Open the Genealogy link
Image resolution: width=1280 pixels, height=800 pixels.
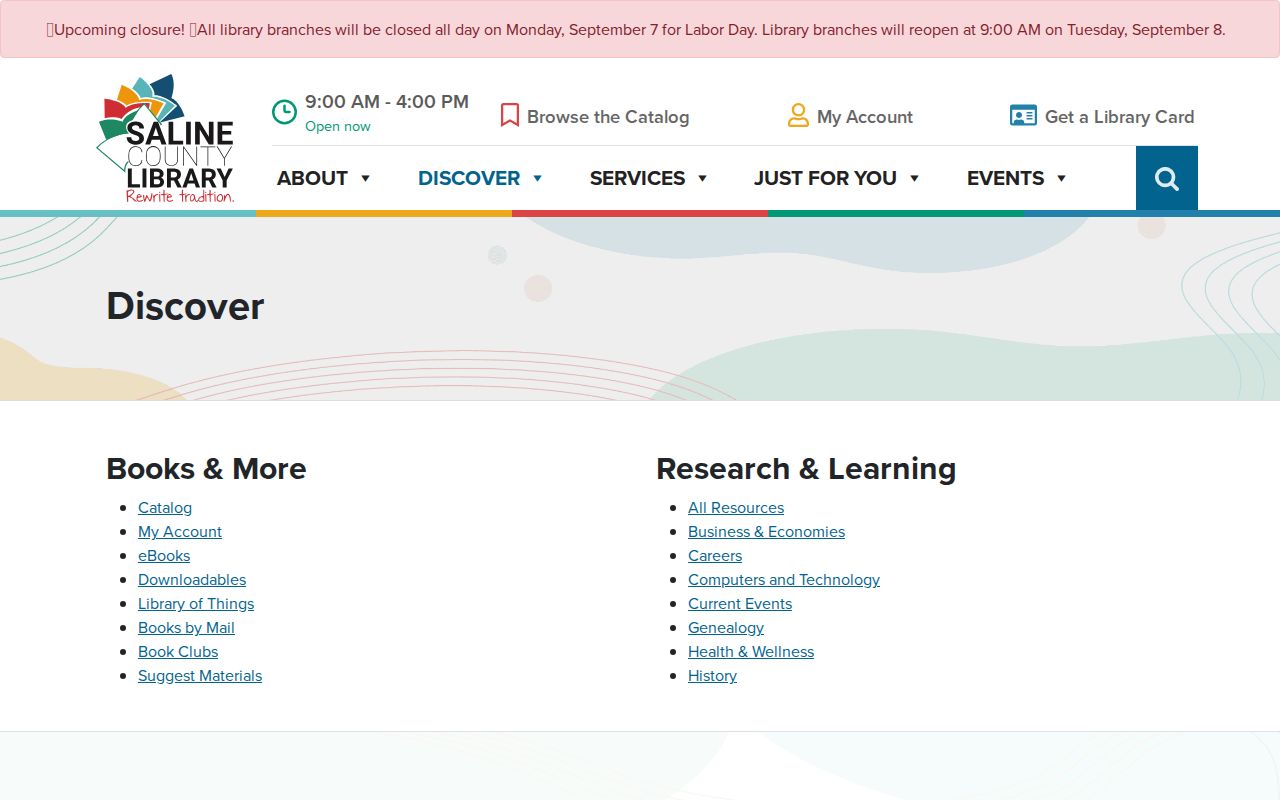tap(726, 628)
